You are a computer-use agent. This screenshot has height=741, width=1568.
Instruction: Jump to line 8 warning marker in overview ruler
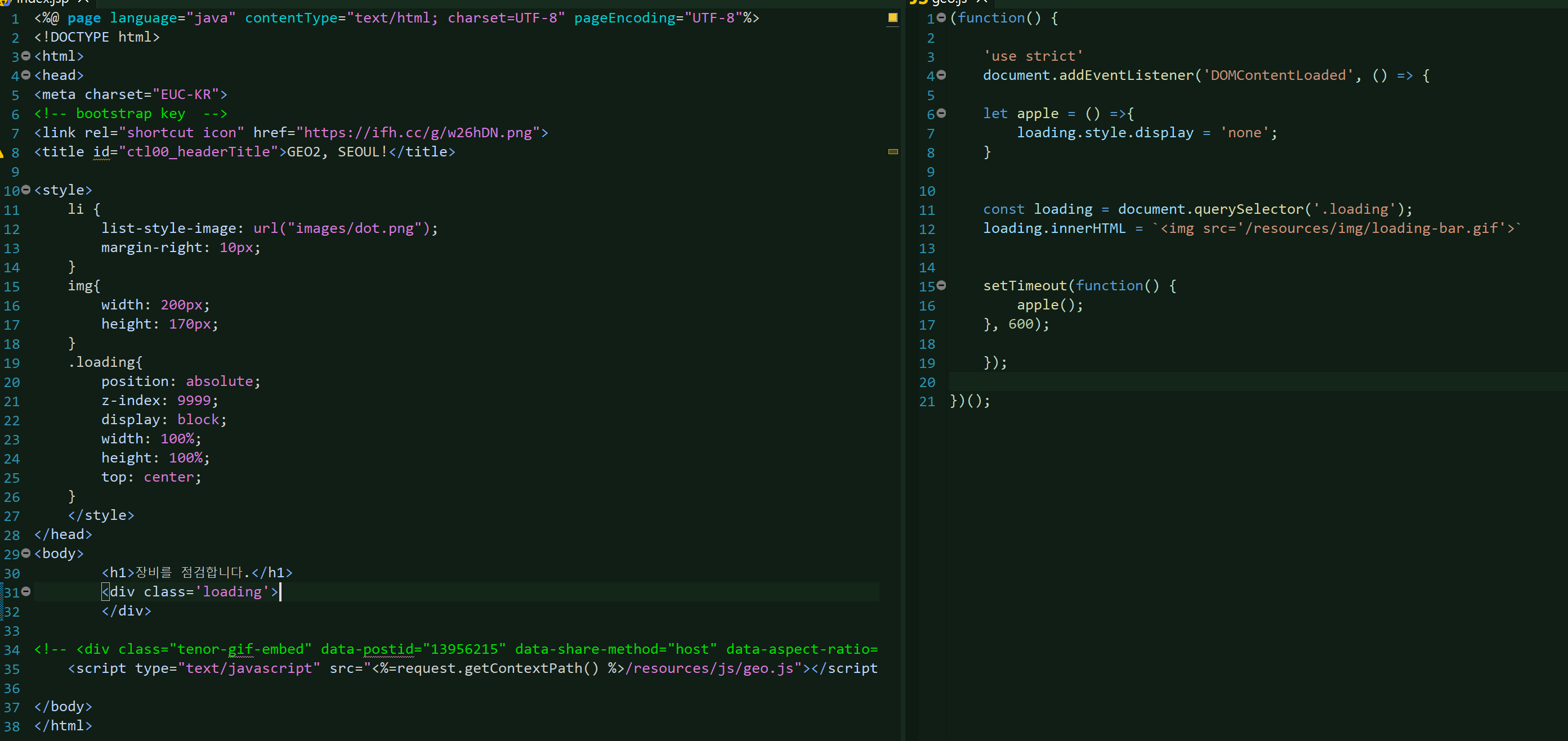(x=892, y=151)
